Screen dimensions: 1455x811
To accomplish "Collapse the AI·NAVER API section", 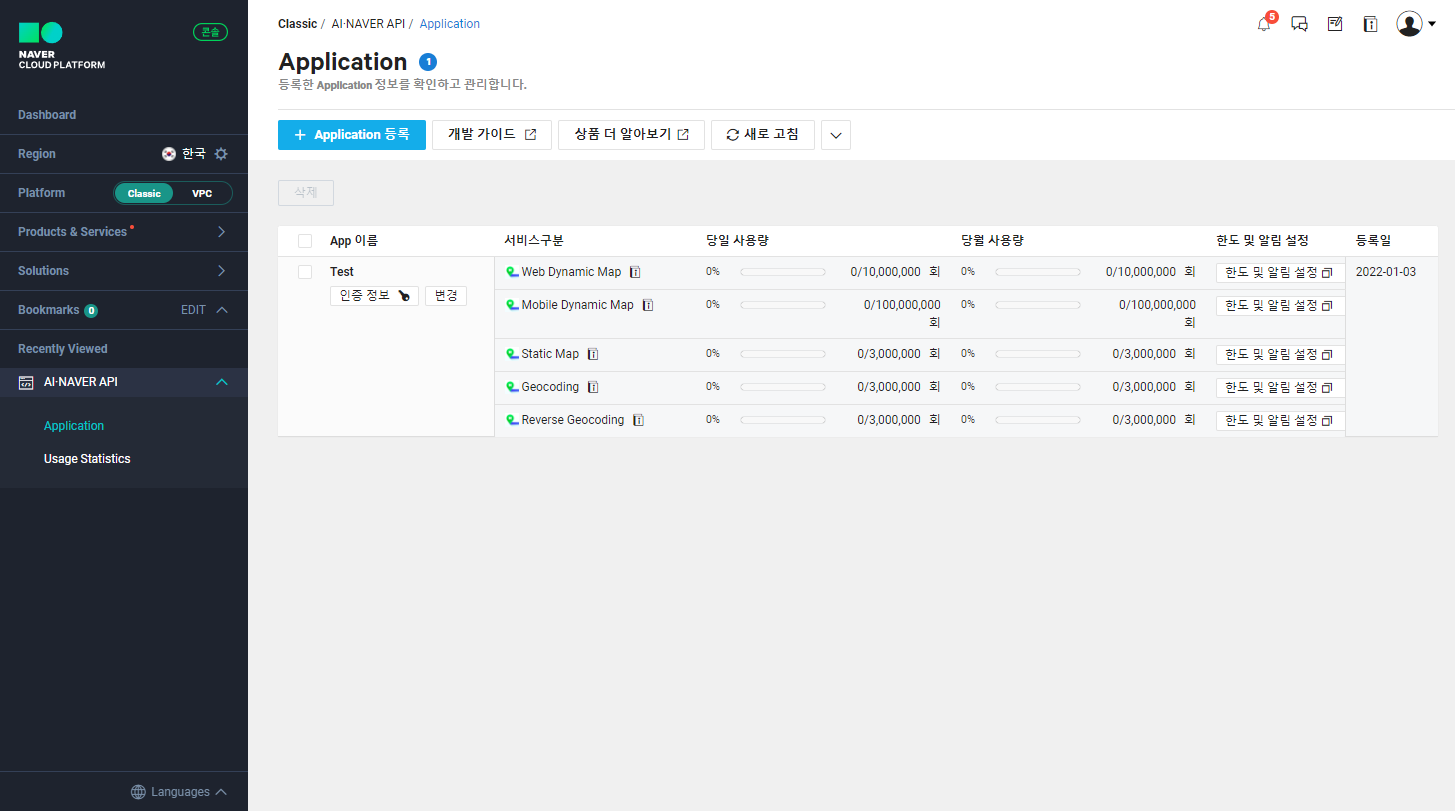I will [x=222, y=382].
